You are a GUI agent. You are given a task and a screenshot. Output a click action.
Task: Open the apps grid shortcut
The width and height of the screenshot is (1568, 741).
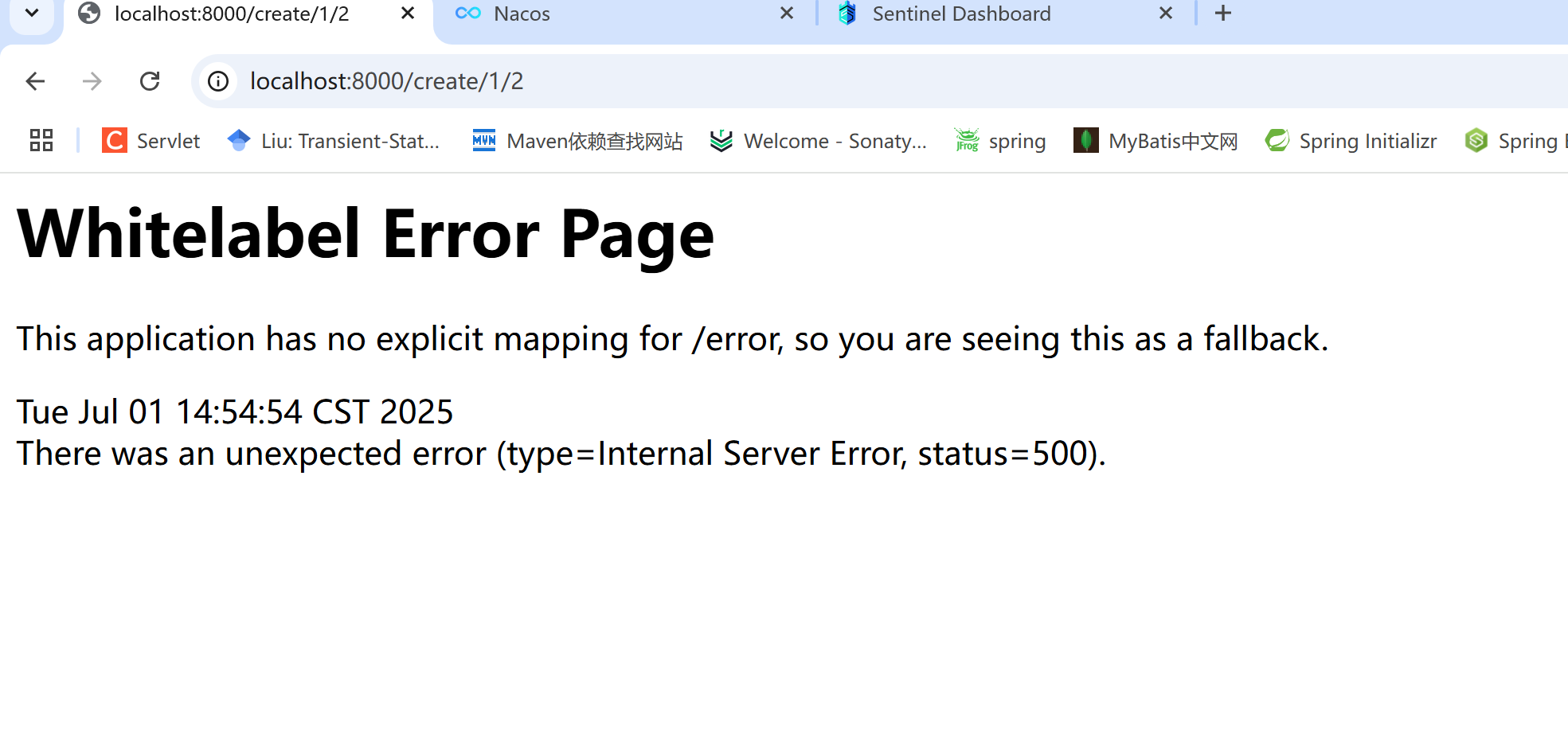[41, 141]
